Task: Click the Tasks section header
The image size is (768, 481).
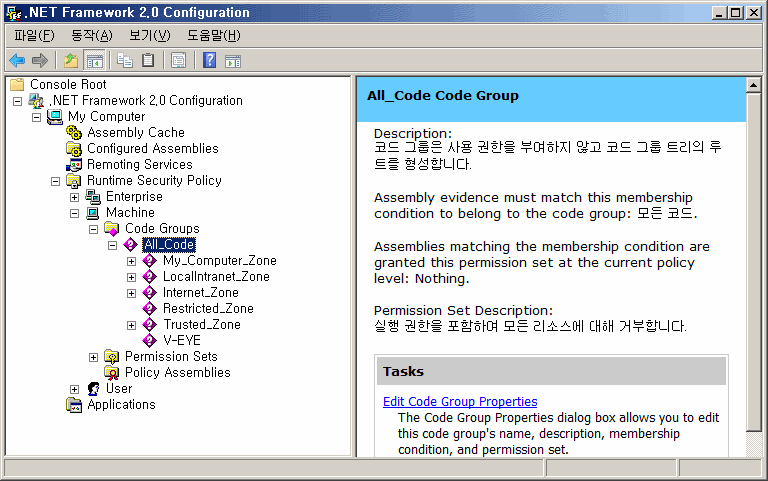Action: (x=551, y=371)
